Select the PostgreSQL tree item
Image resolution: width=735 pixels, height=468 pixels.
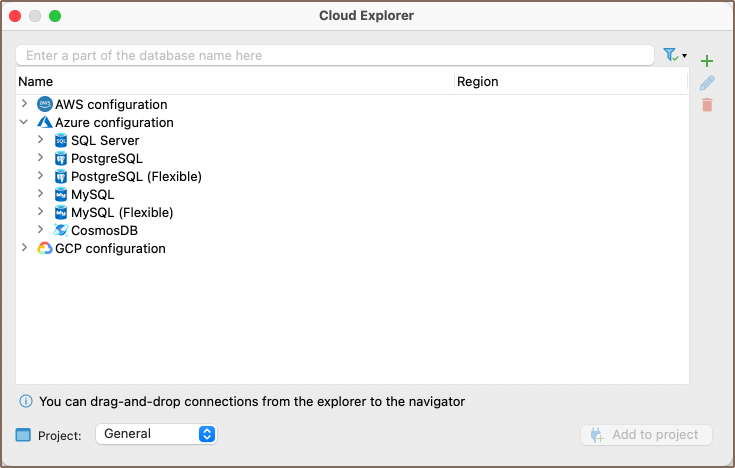pos(106,159)
